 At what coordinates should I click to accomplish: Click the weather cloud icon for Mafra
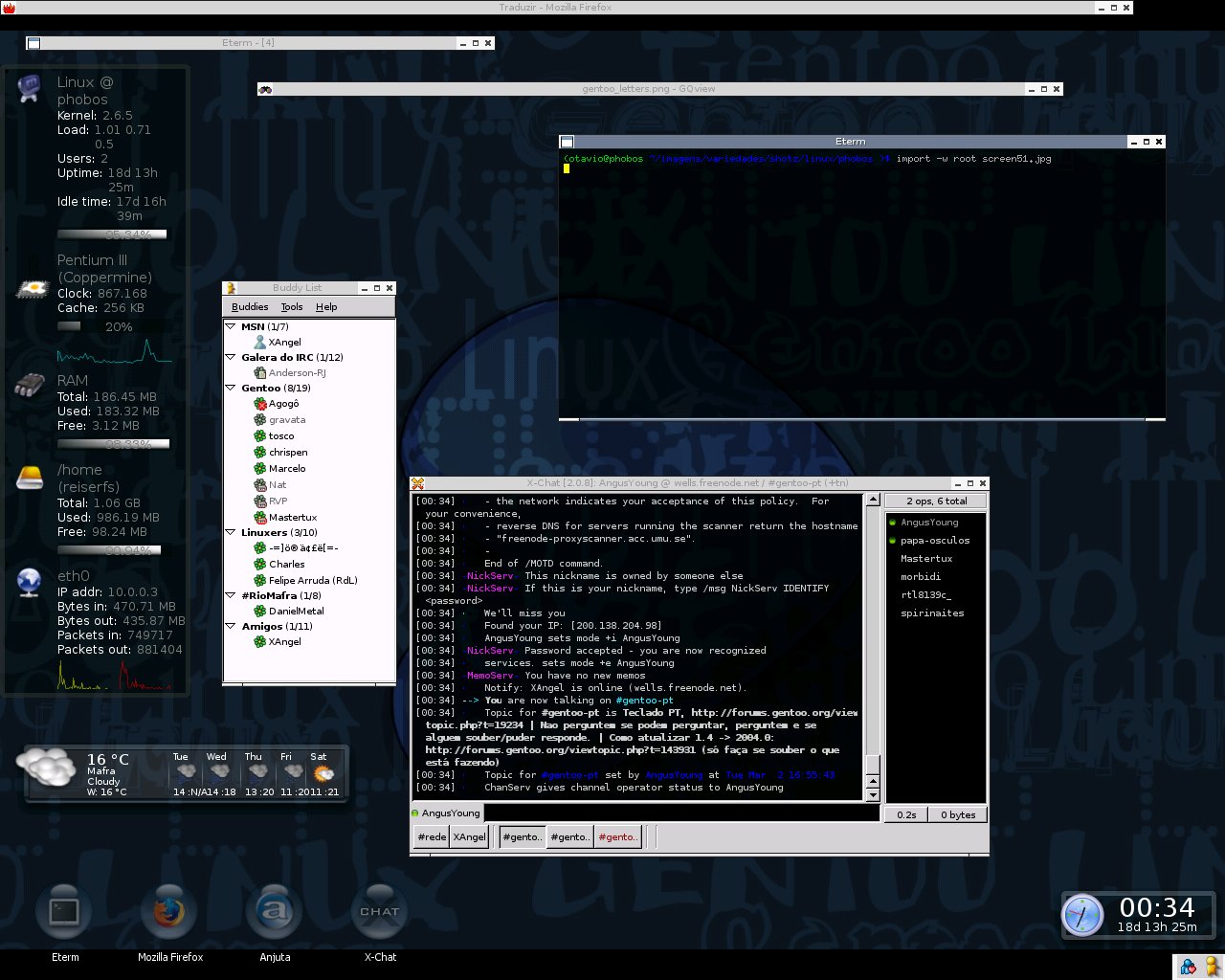(46, 769)
